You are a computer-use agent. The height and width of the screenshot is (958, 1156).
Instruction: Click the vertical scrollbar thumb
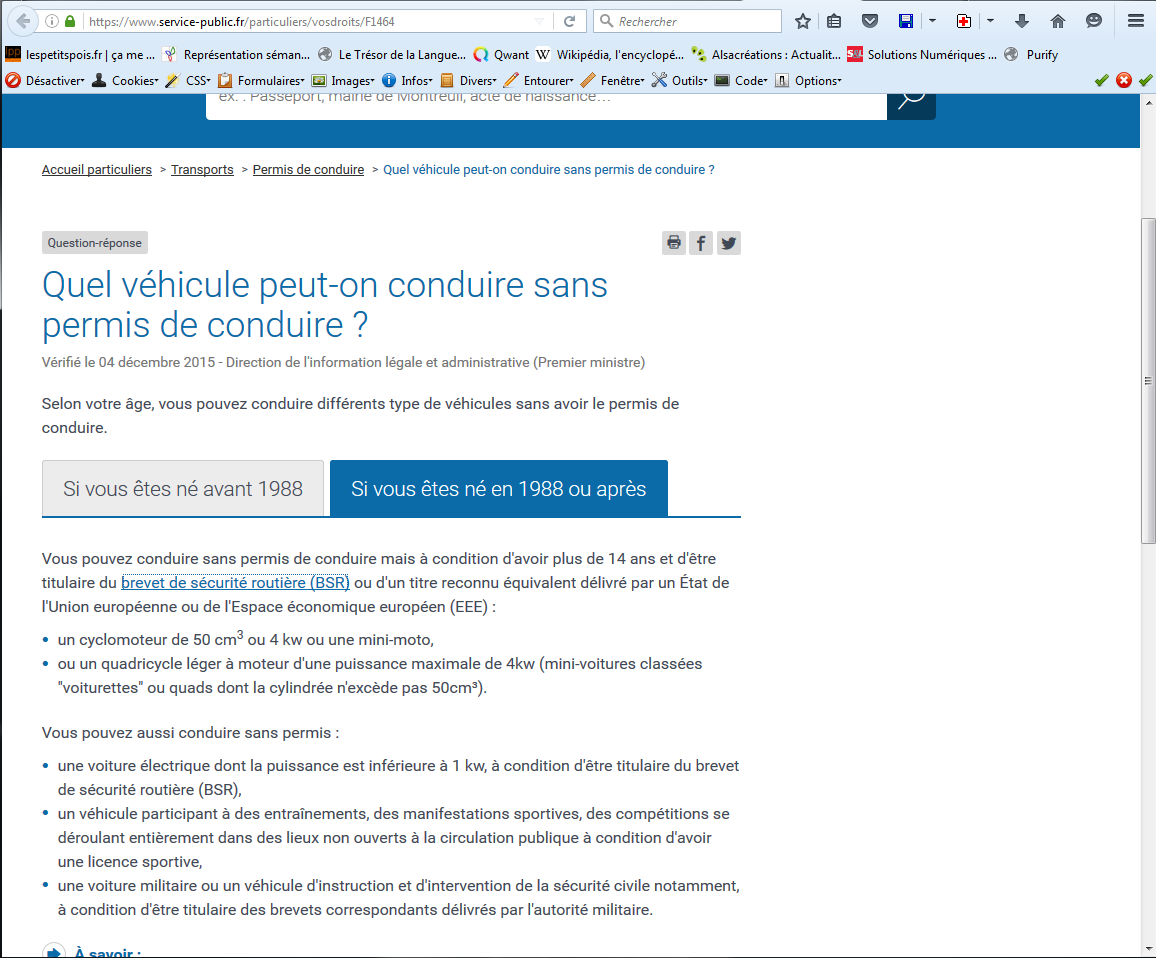1148,381
